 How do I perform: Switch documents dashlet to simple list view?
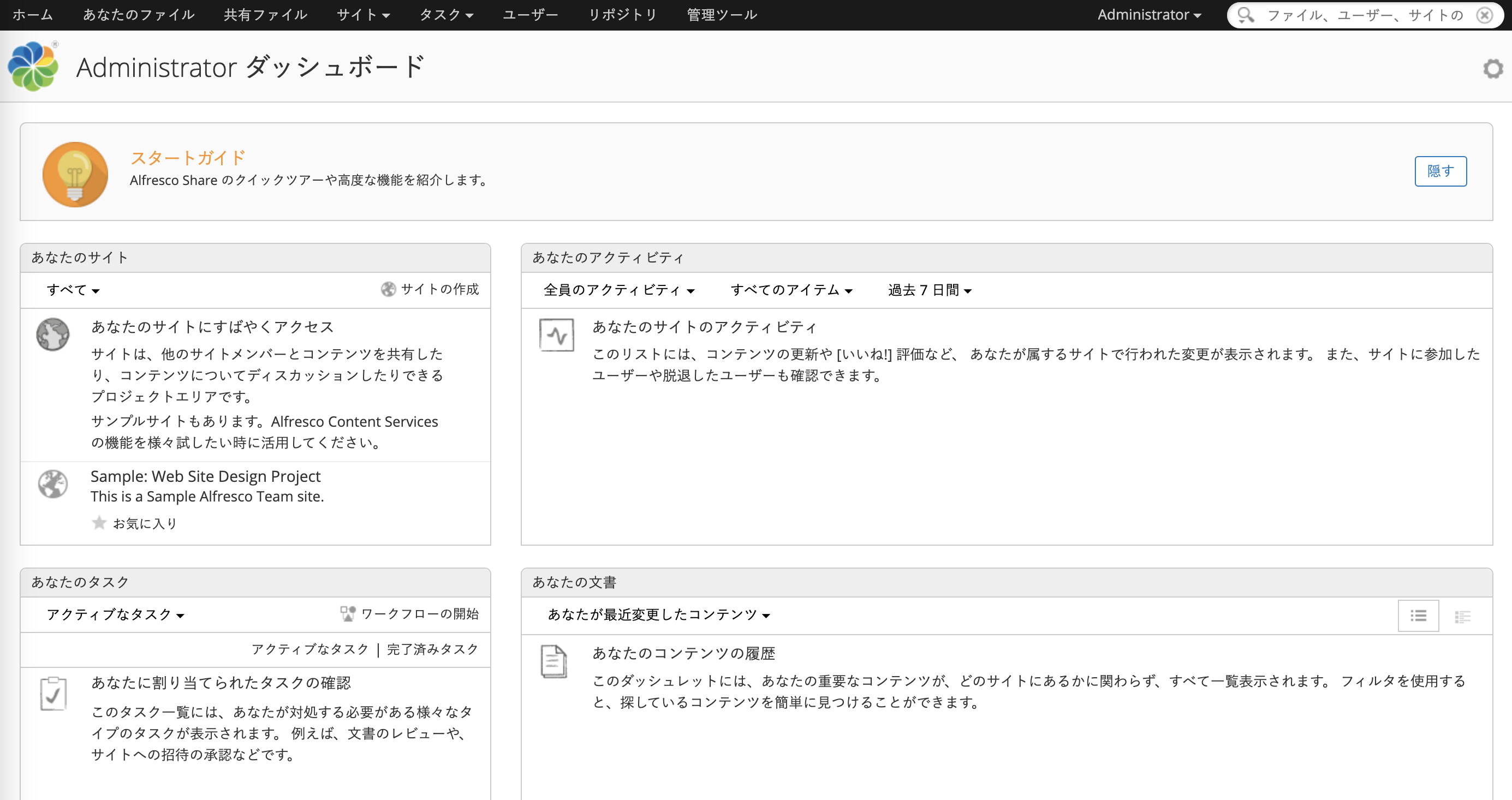click(1418, 616)
